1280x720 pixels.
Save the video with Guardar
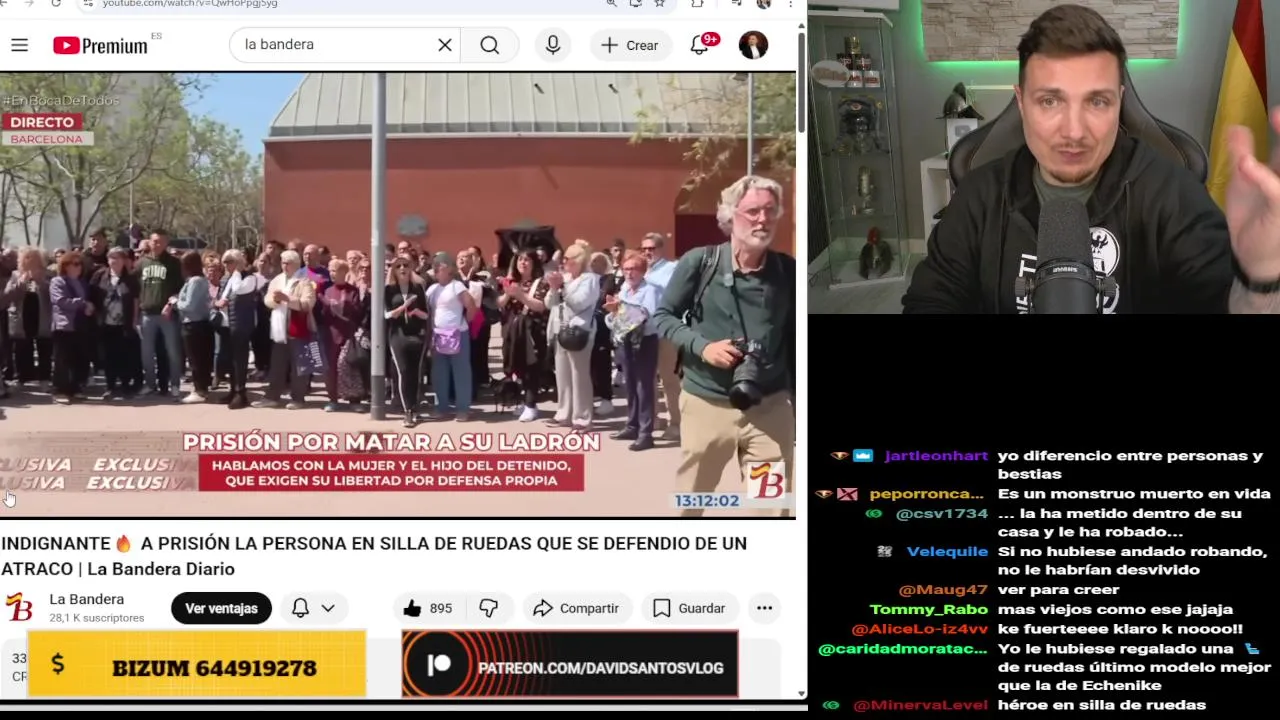689,608
